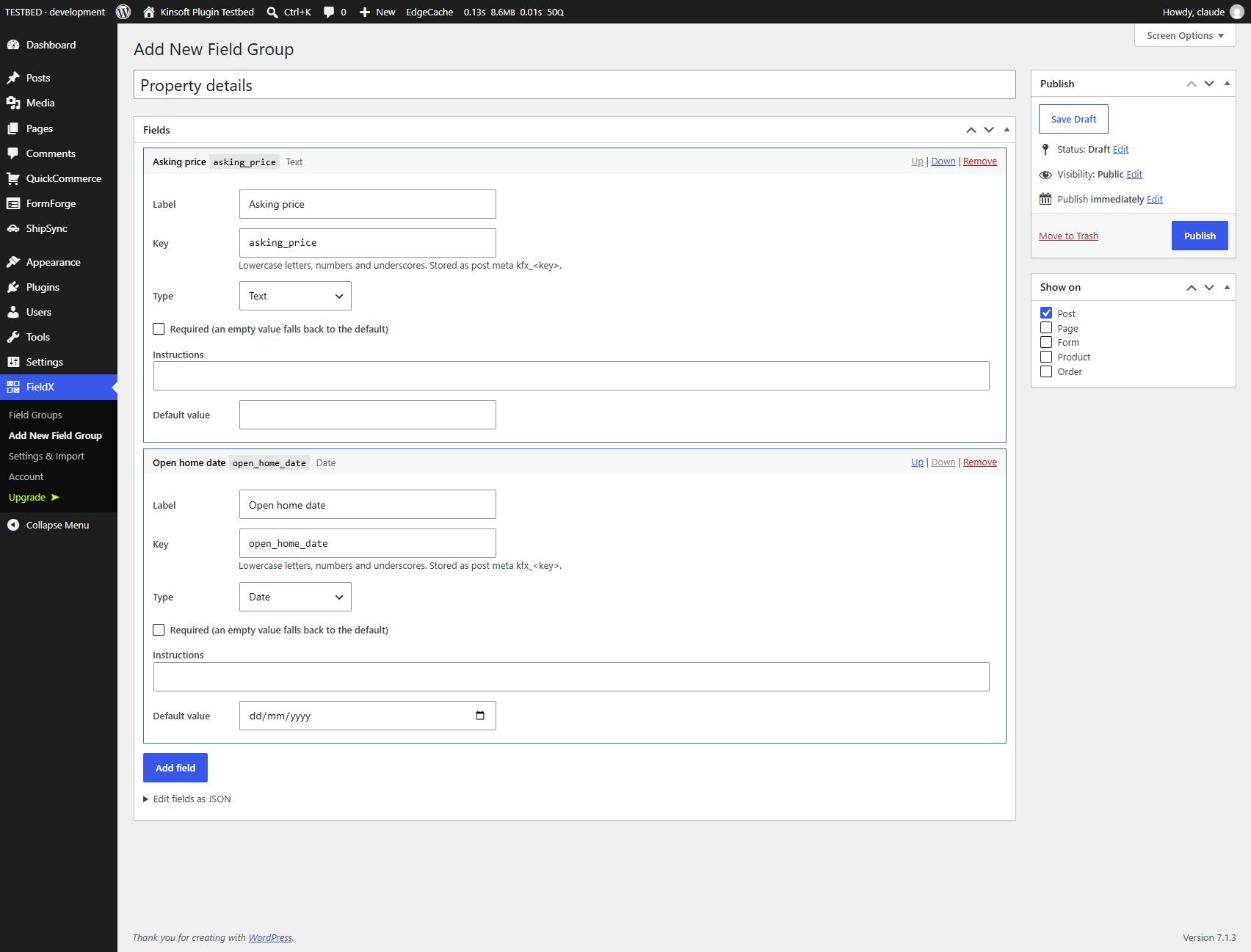Screen dimensions: 1251x952
Task: Open FormForge sidebar item
Action: (58, 203)
